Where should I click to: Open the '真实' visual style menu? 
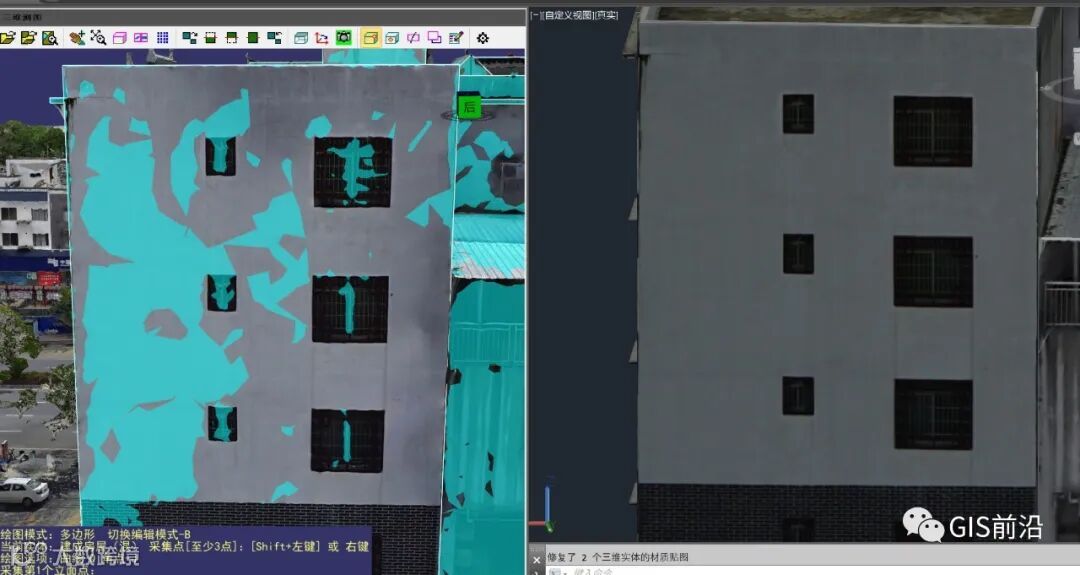click(x=605, y=15)
